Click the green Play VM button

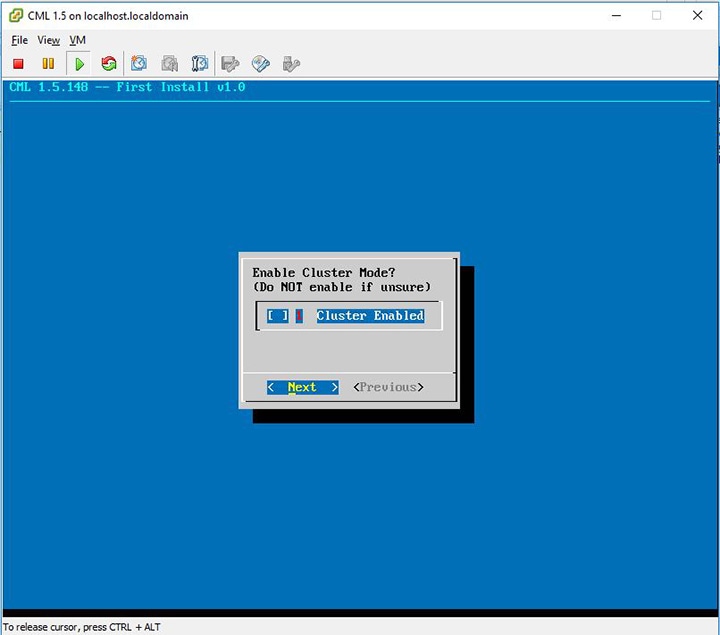point(79,64)
